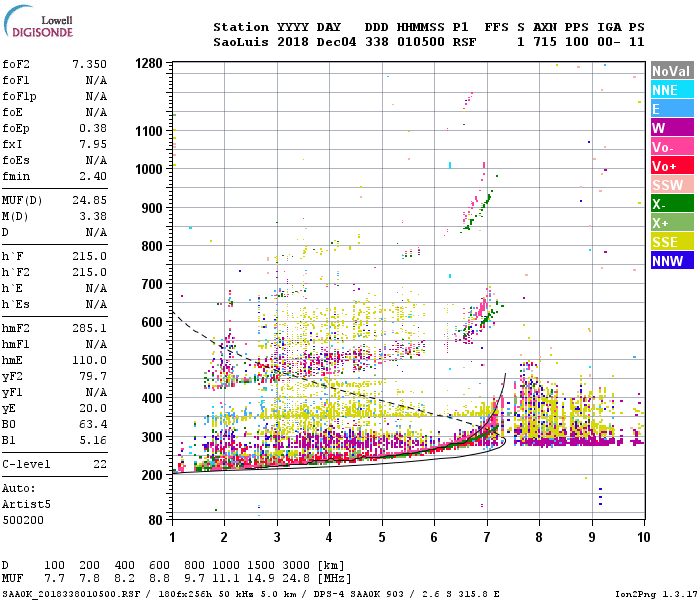700x600 pixels.
Task: Click the MUF 11.1 table value
Action: pos(225,579)
